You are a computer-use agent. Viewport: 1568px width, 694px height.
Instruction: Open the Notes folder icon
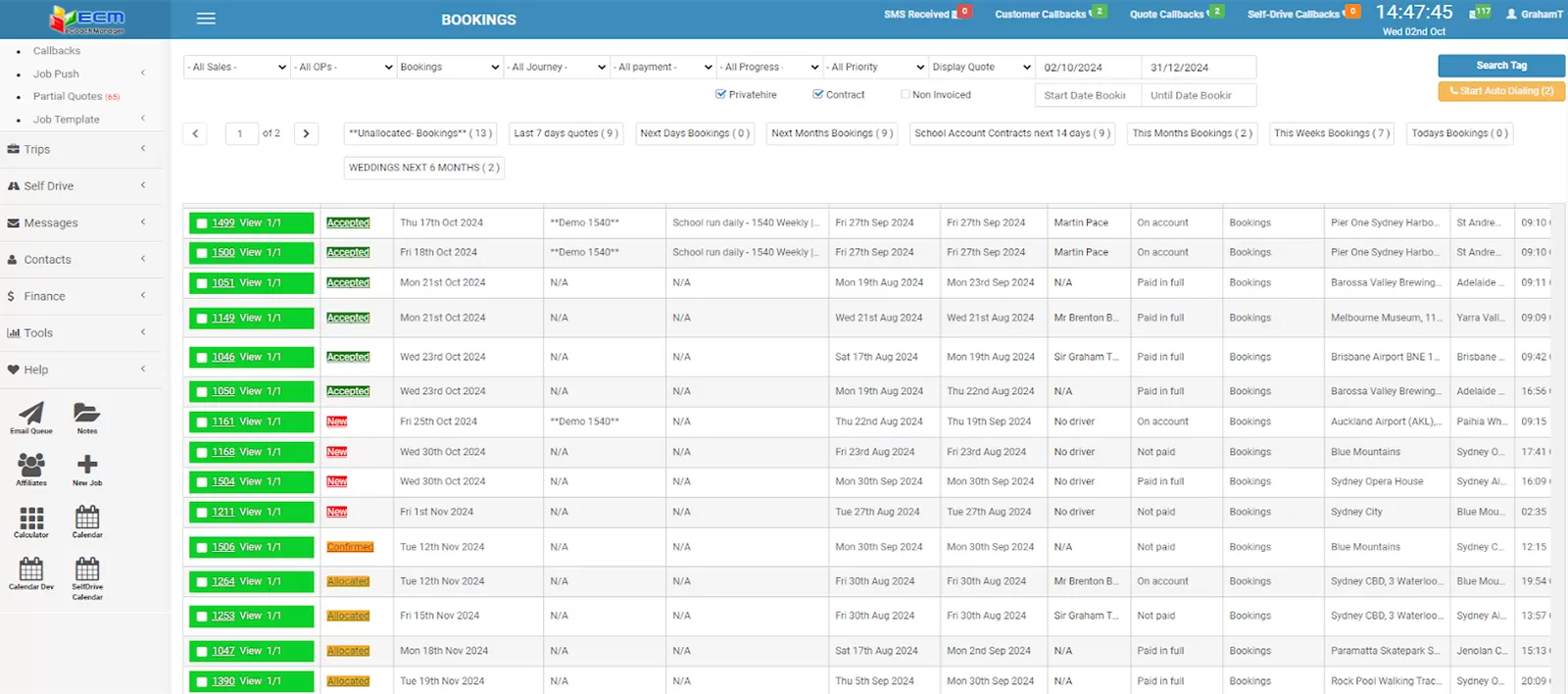coord(86,415)
